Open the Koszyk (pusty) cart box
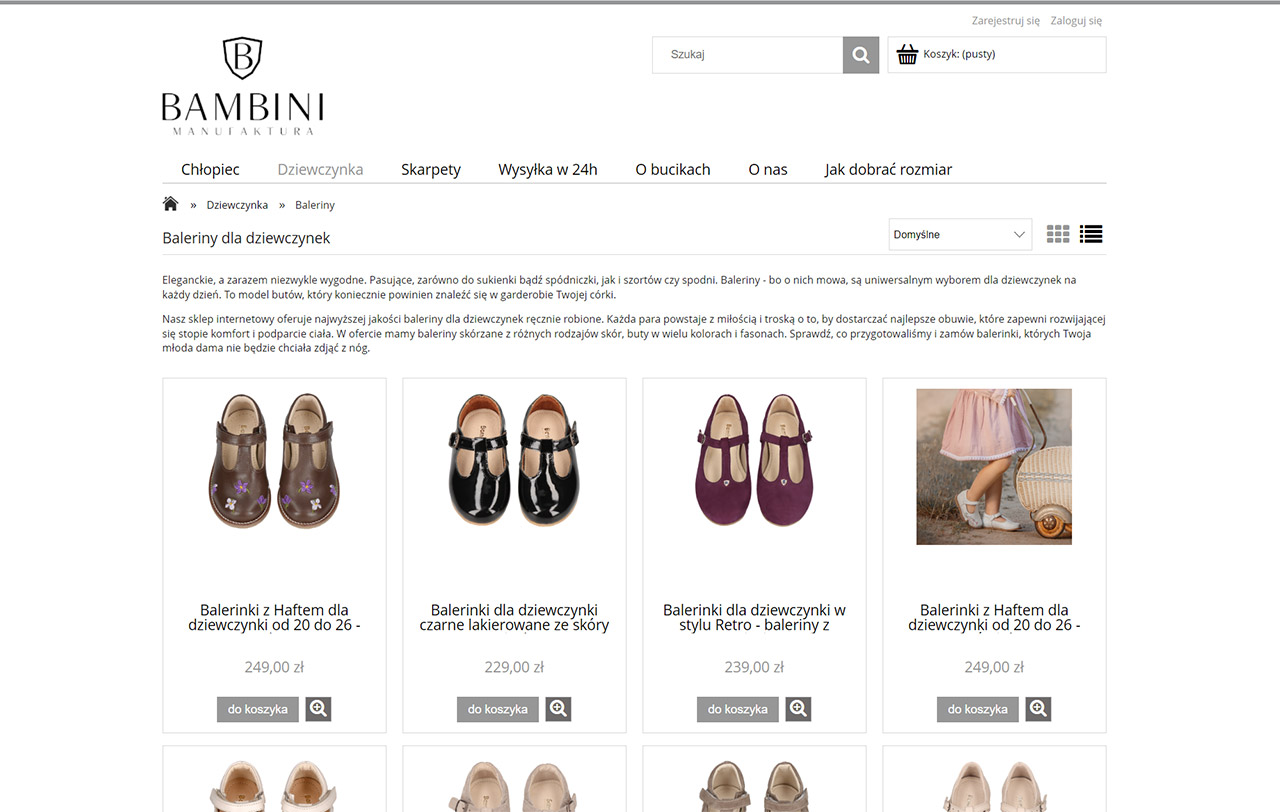 [x=997, y=55]
